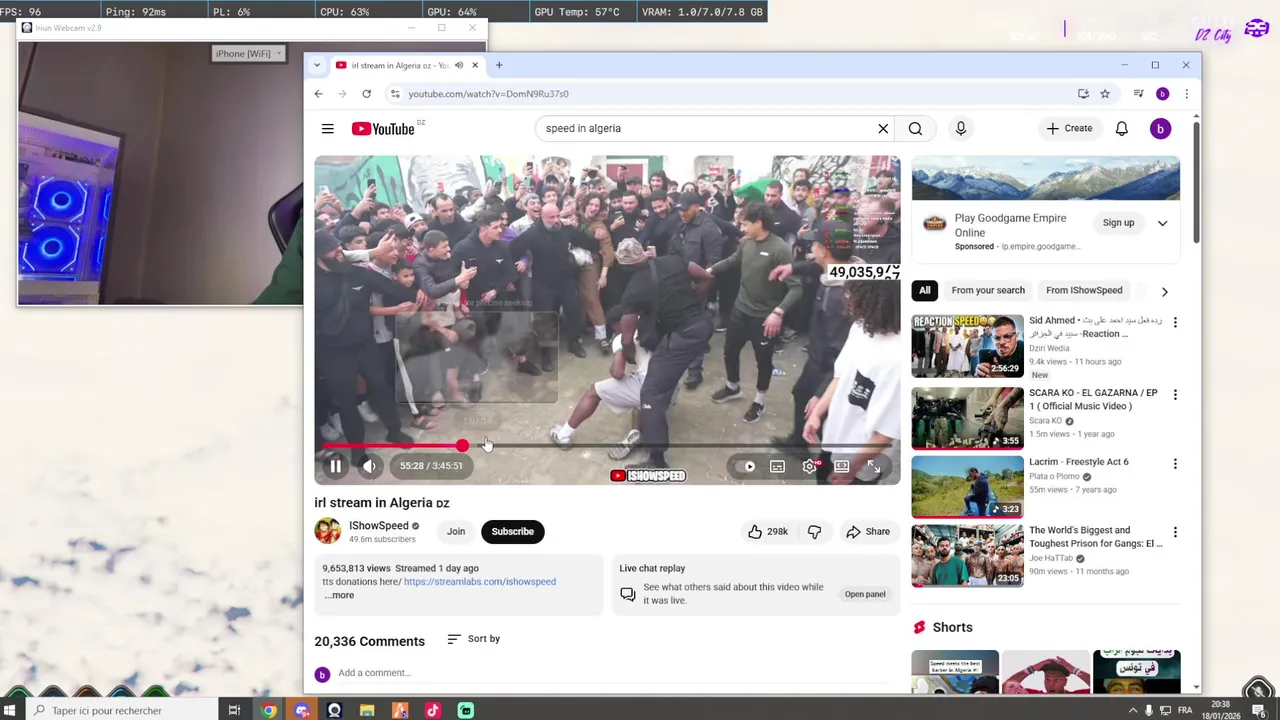Open Chrome media control icon
This screenshot has height=720, width=1280.
(1138, 94)
